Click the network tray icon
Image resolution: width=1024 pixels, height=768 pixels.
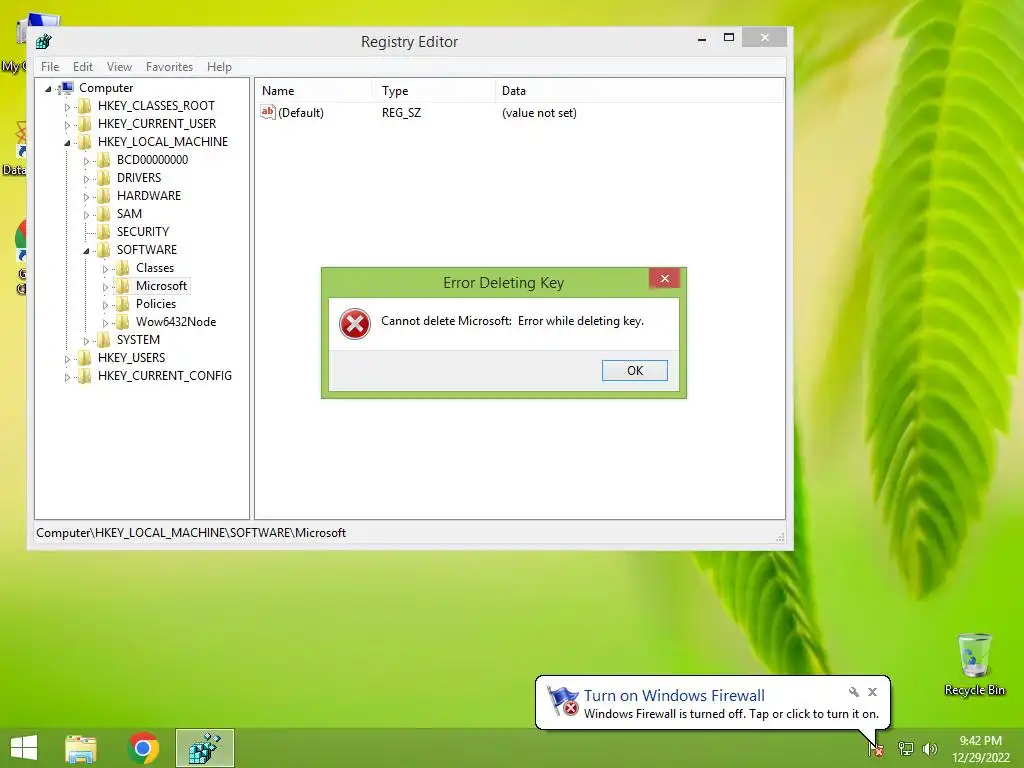(x=905, y=748)
